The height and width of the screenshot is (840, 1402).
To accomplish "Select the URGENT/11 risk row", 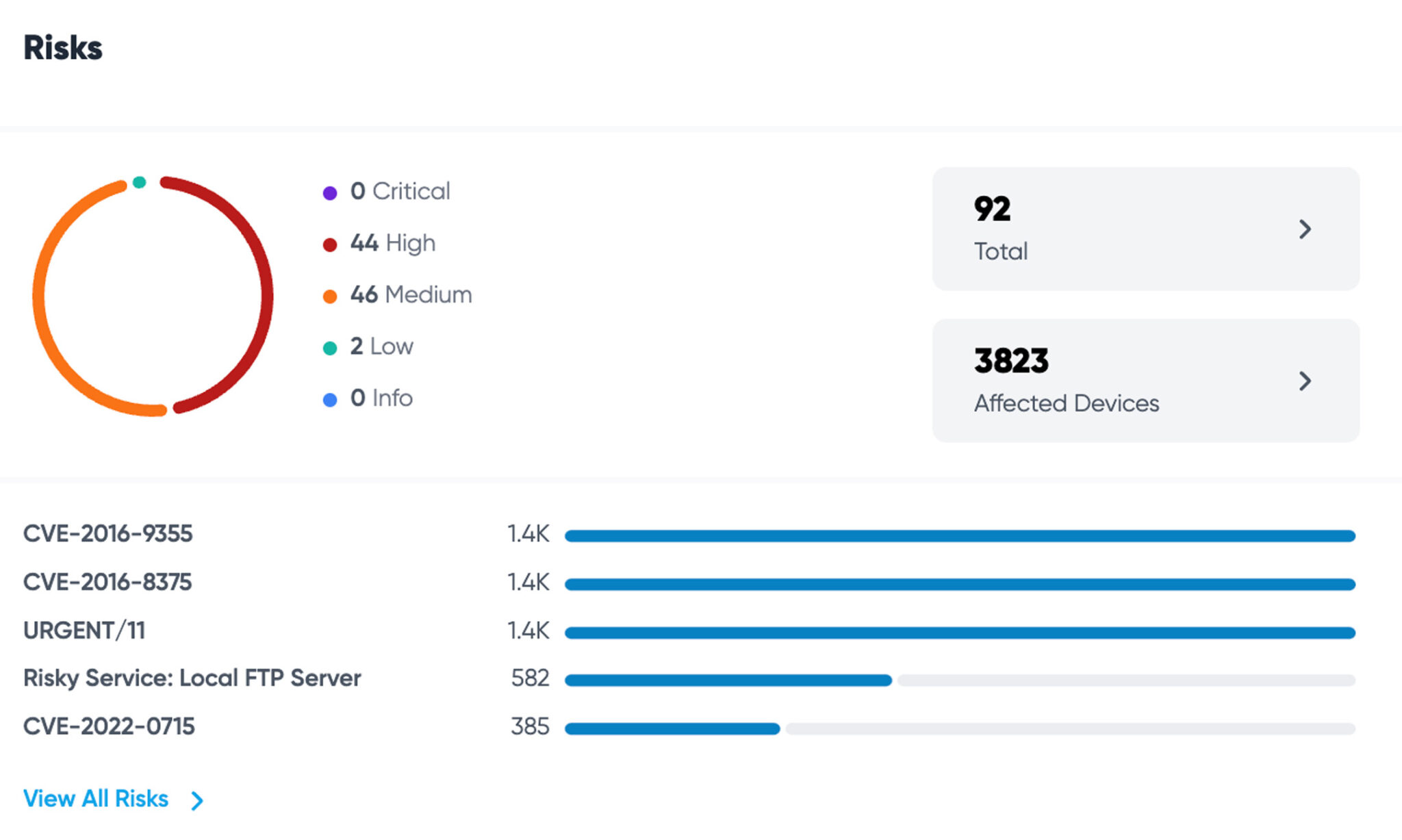I will 689,631.
